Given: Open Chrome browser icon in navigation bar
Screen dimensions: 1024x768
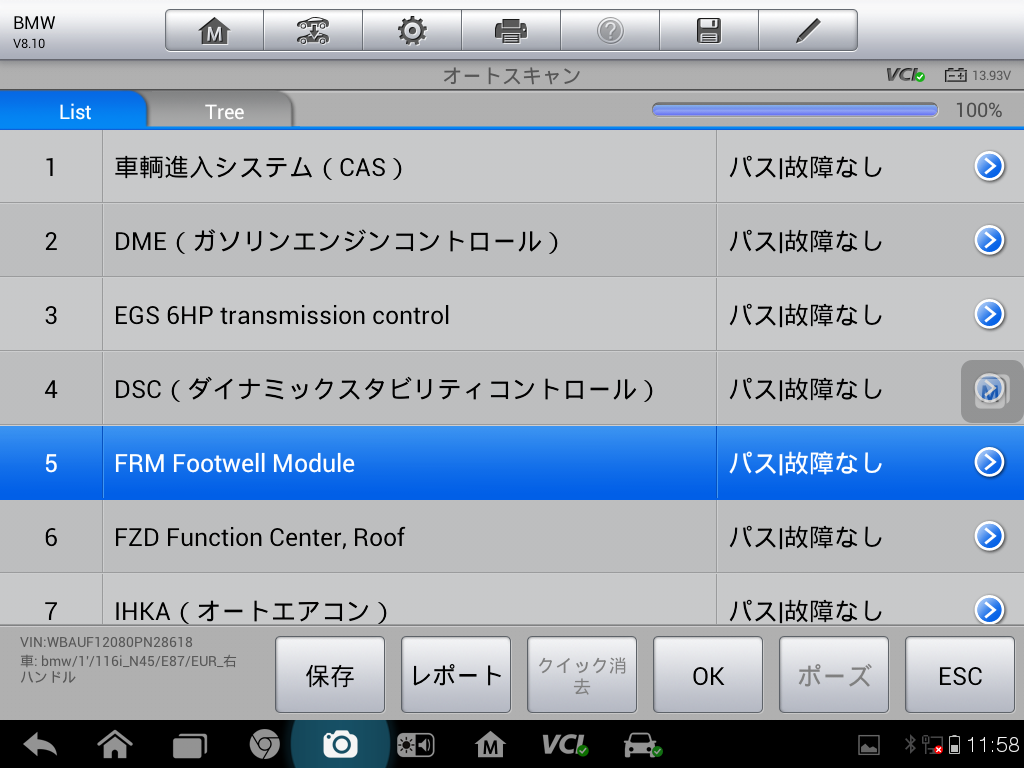Looking at the screenshot, I should pos(264,744).
